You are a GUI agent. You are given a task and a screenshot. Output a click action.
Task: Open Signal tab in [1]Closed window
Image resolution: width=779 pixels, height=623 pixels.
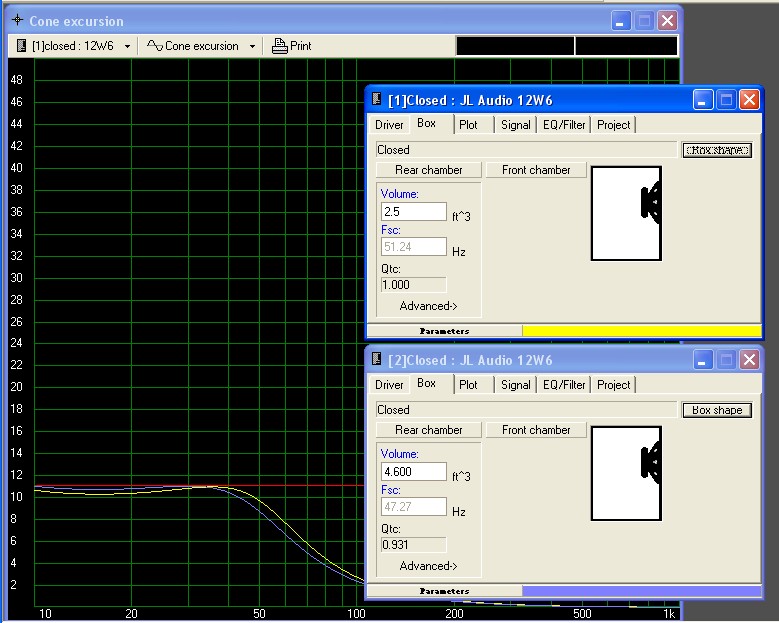pos(516,125)
